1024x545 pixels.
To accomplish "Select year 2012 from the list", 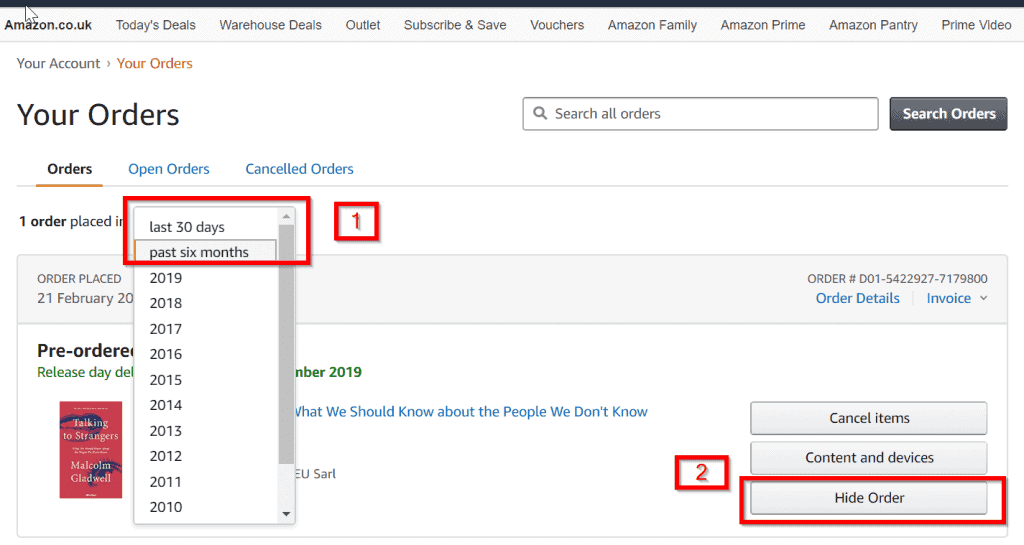I will (x=166, y=456).
